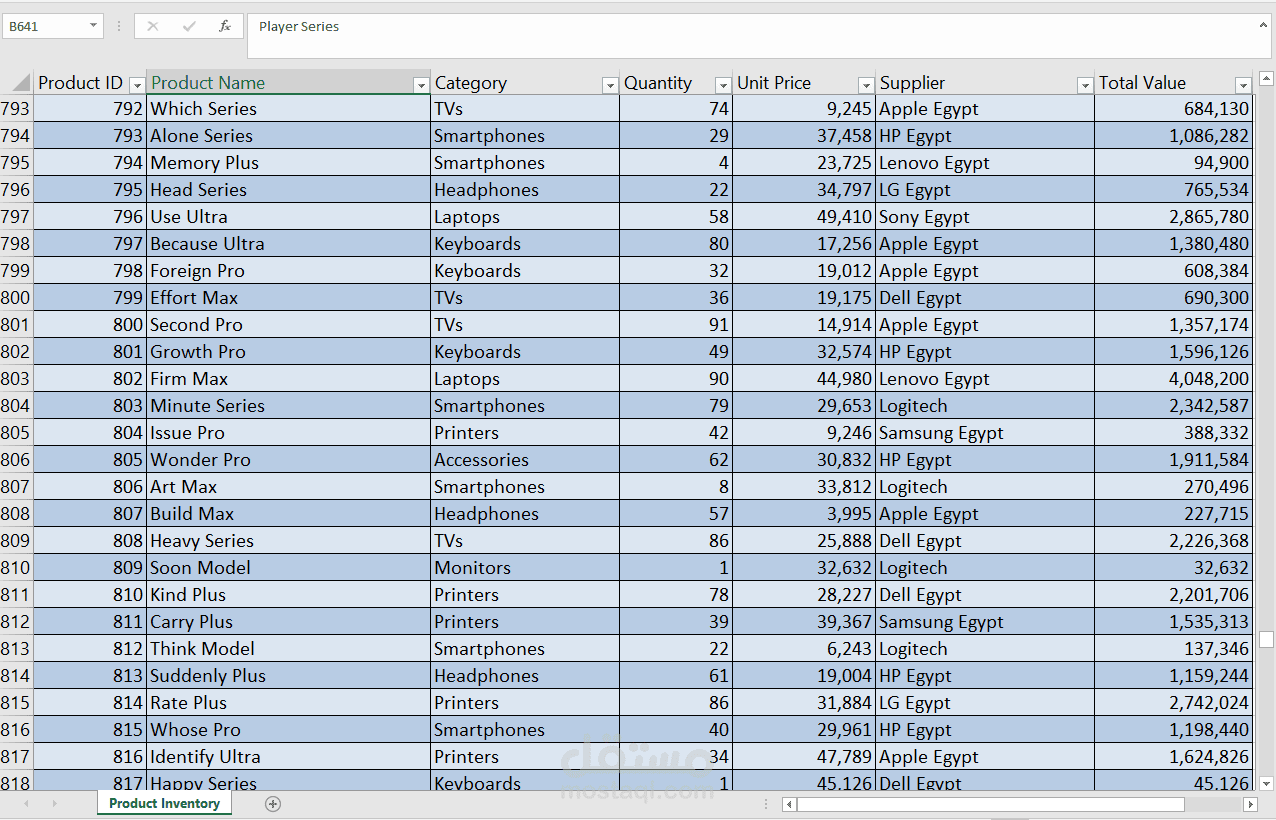Open the Total Value filter dropdown
The height and width of the screenshot is (820, 1276).
tap(1243, 85)
